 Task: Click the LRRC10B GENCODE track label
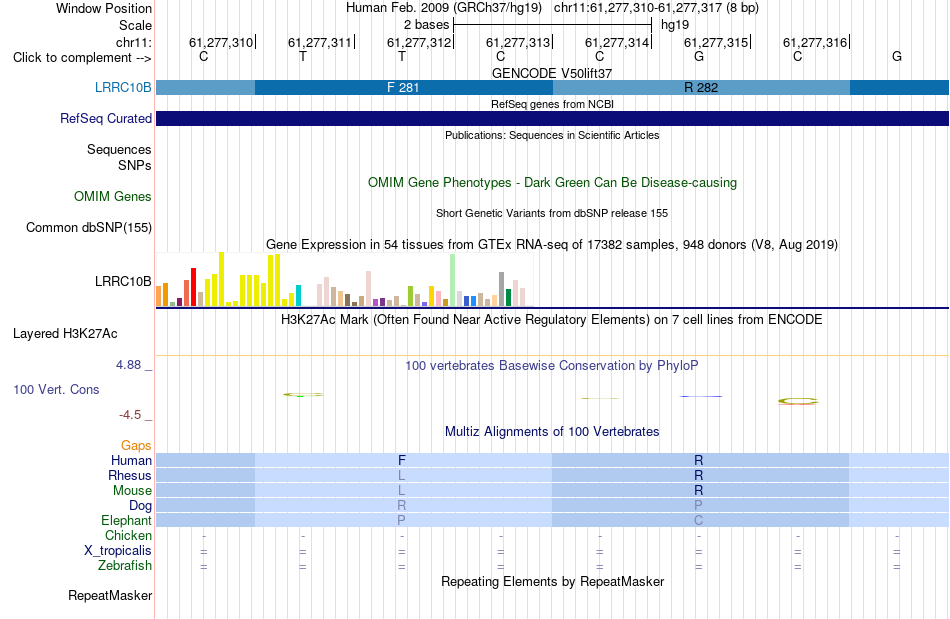click(x=123, y=87)
